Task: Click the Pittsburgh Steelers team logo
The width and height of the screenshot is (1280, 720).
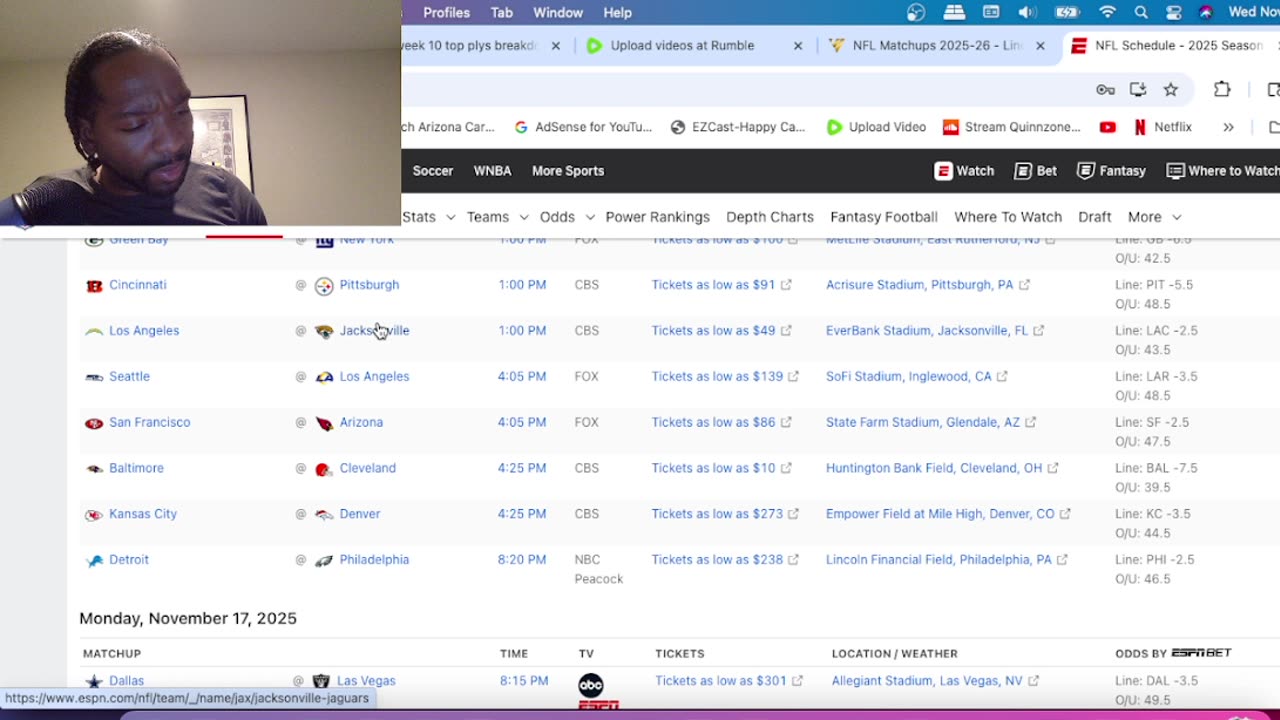Action: 324,286
